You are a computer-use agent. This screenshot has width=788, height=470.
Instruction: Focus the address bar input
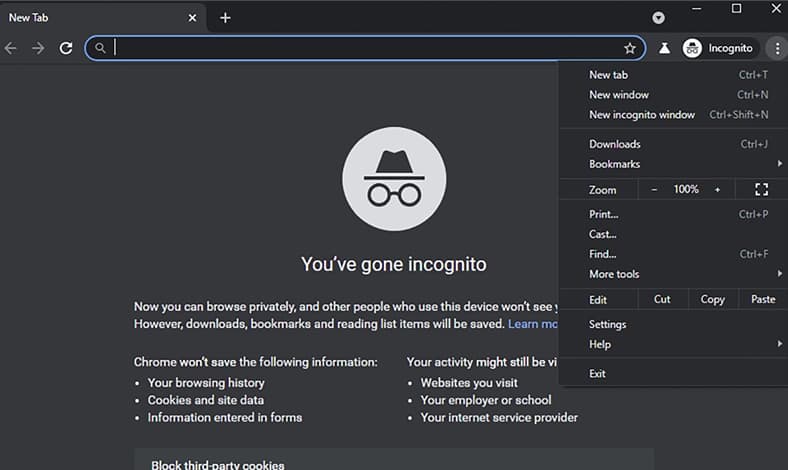(367, 48)
